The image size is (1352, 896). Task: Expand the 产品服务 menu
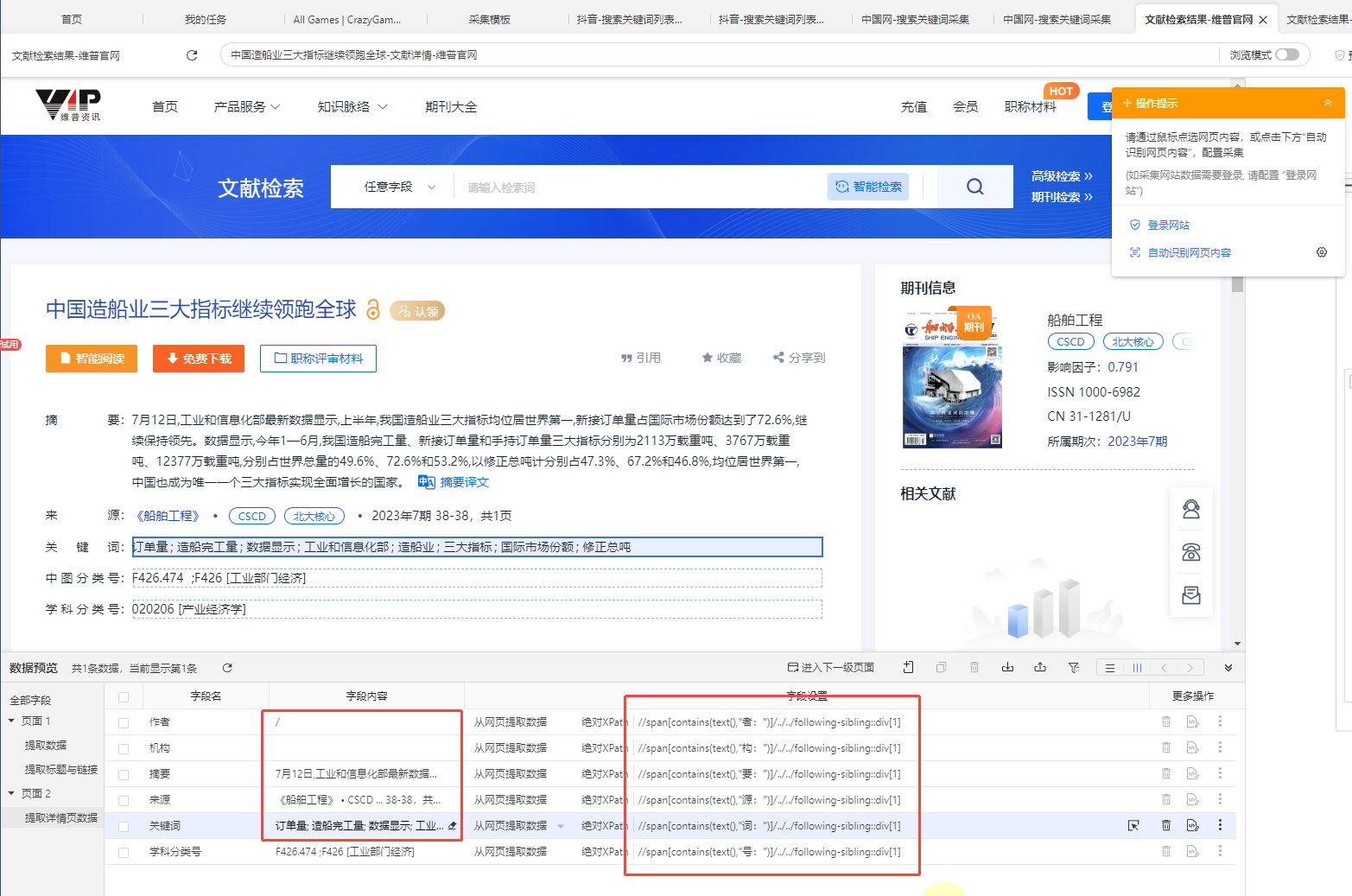247,106
